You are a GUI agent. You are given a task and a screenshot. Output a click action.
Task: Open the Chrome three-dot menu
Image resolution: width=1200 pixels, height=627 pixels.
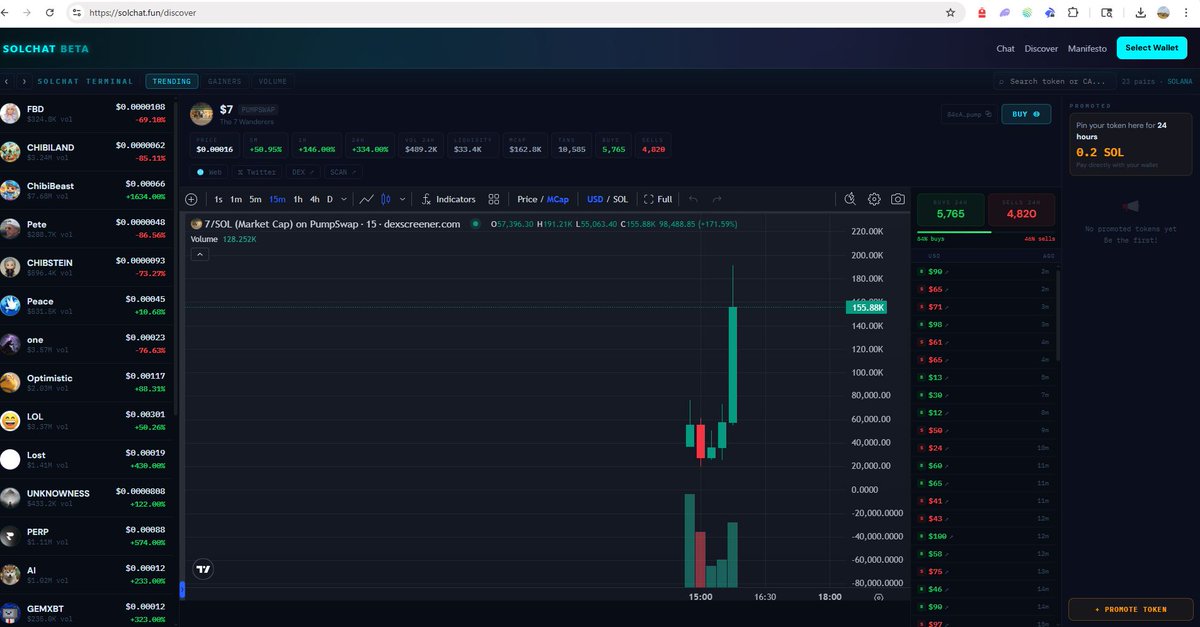(1186, 13)
